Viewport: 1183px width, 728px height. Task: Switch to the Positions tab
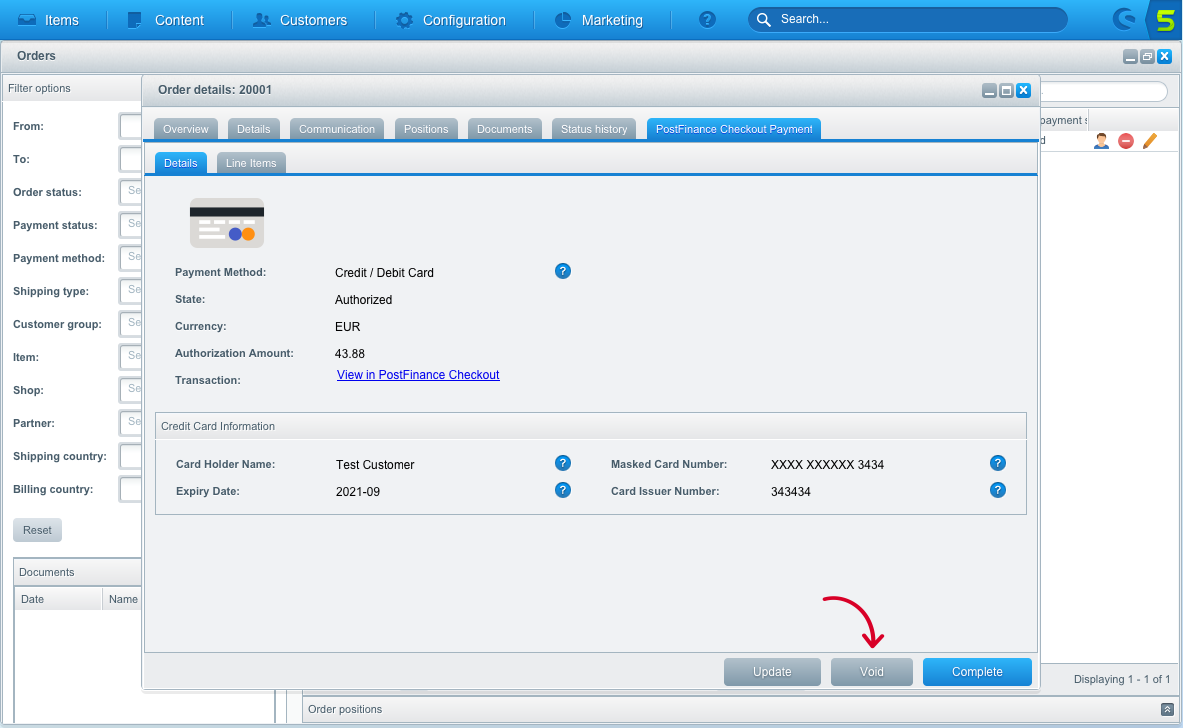426,129
